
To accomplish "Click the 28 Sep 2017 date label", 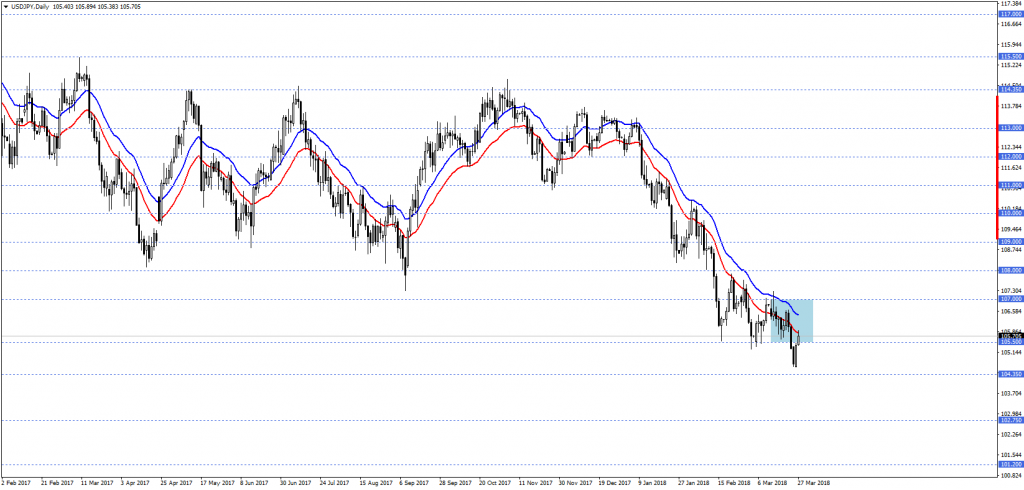I will coord(456,484).
